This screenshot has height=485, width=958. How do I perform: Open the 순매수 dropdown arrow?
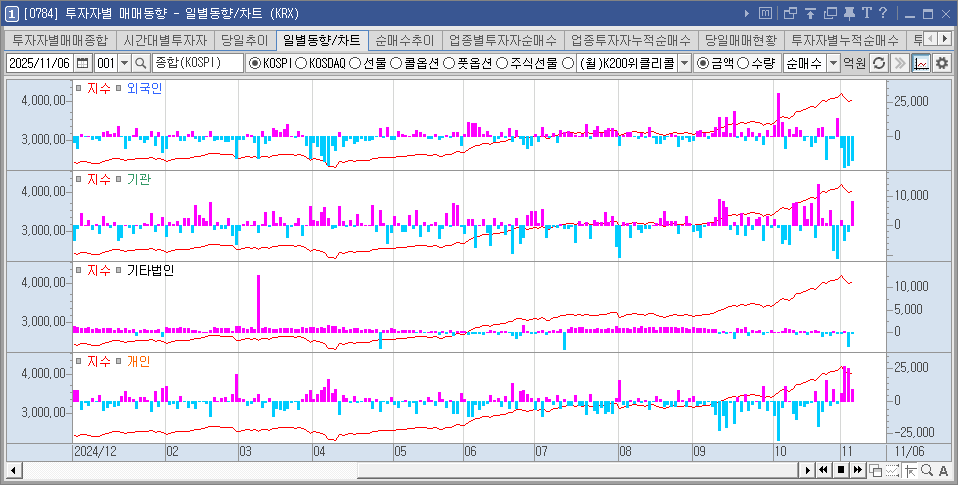833,63
